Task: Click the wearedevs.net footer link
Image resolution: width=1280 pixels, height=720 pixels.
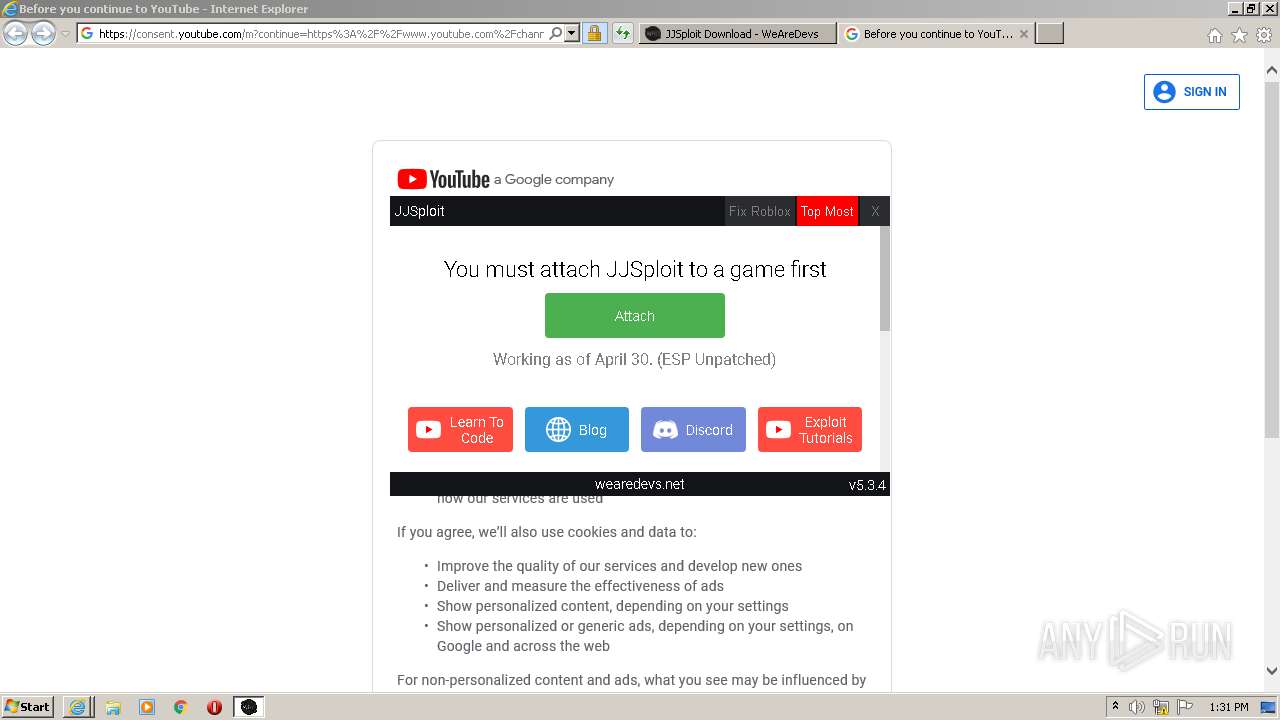Action: coord(640,484)
